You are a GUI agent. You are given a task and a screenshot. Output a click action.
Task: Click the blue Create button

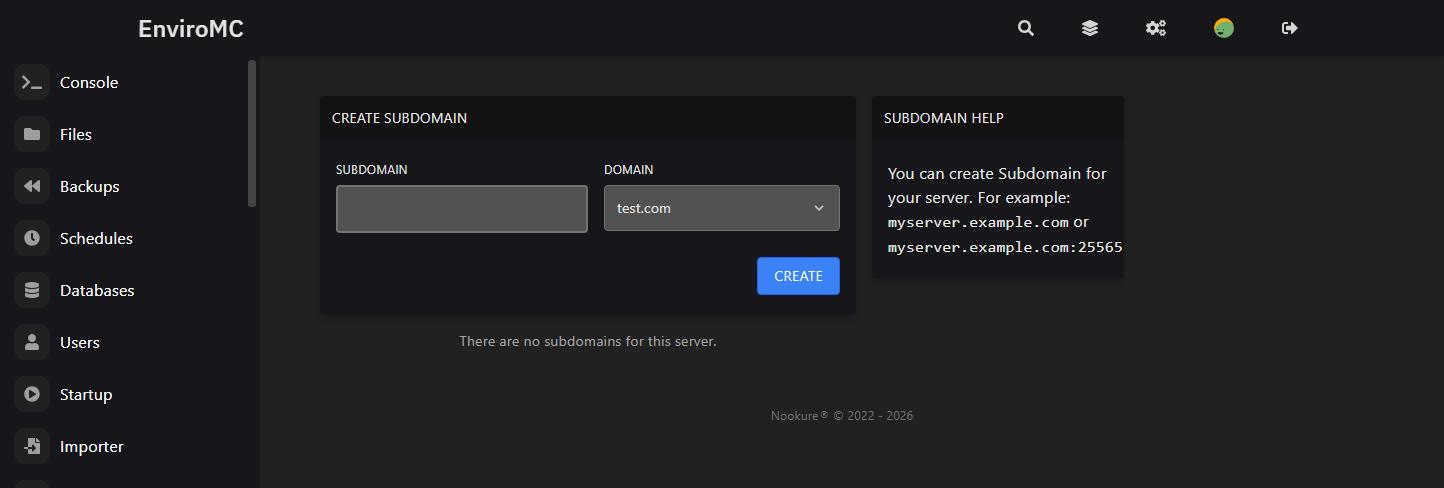pos(798,276)
